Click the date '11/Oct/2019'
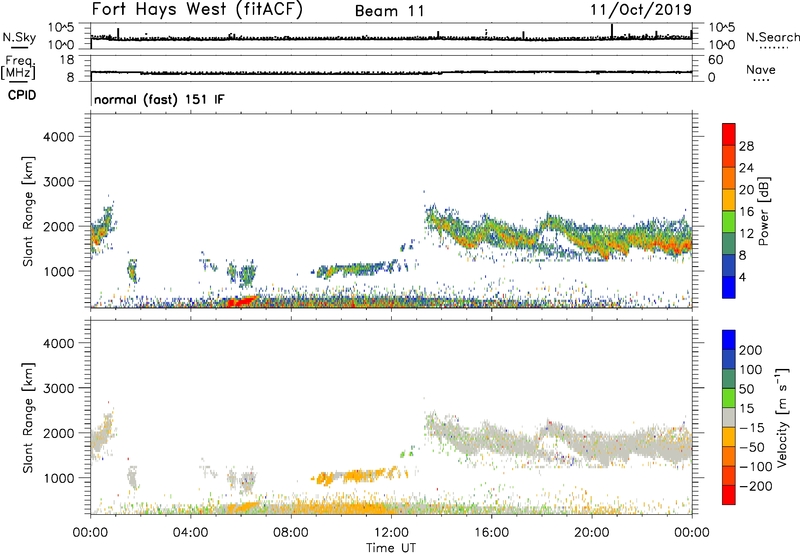800x554 pixels. (641, 10)
